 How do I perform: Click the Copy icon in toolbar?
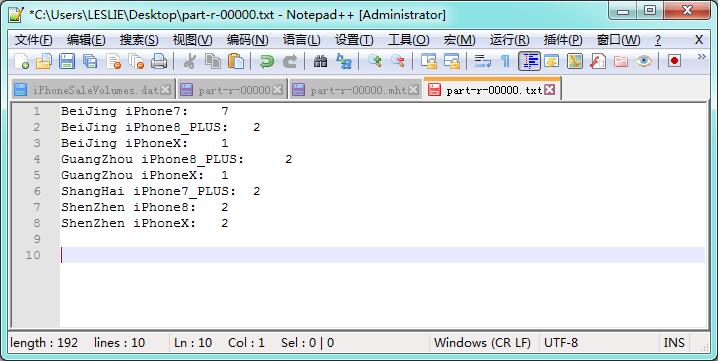(212, 61)
